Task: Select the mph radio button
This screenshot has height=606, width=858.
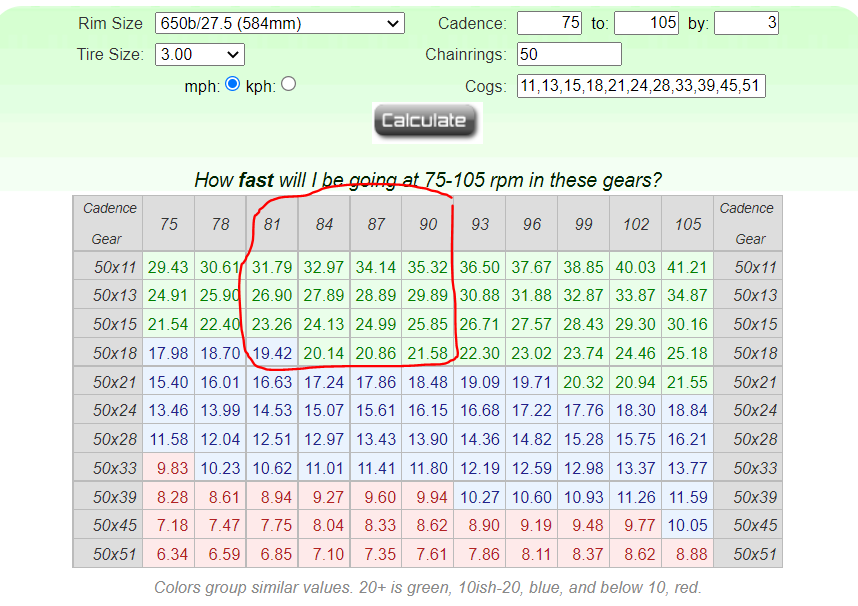Action: click(233, 84)
